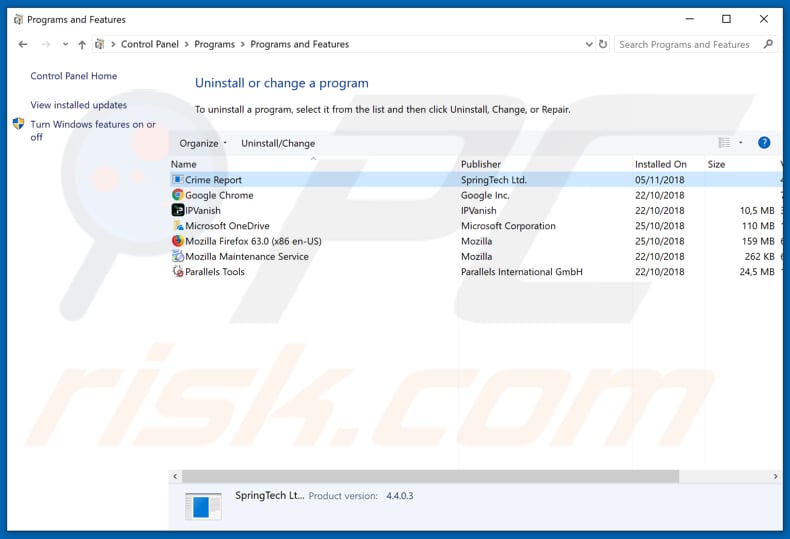Sort by the Publisher column header
Screen dimensions: 790x539
click(481, 164)
